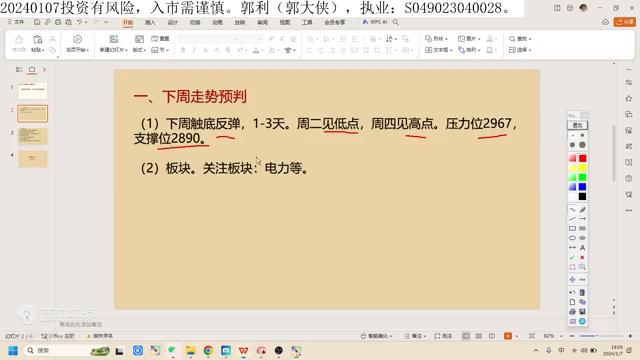
Task: Open WPS Office from the taskbar
Action: [244, 351]
